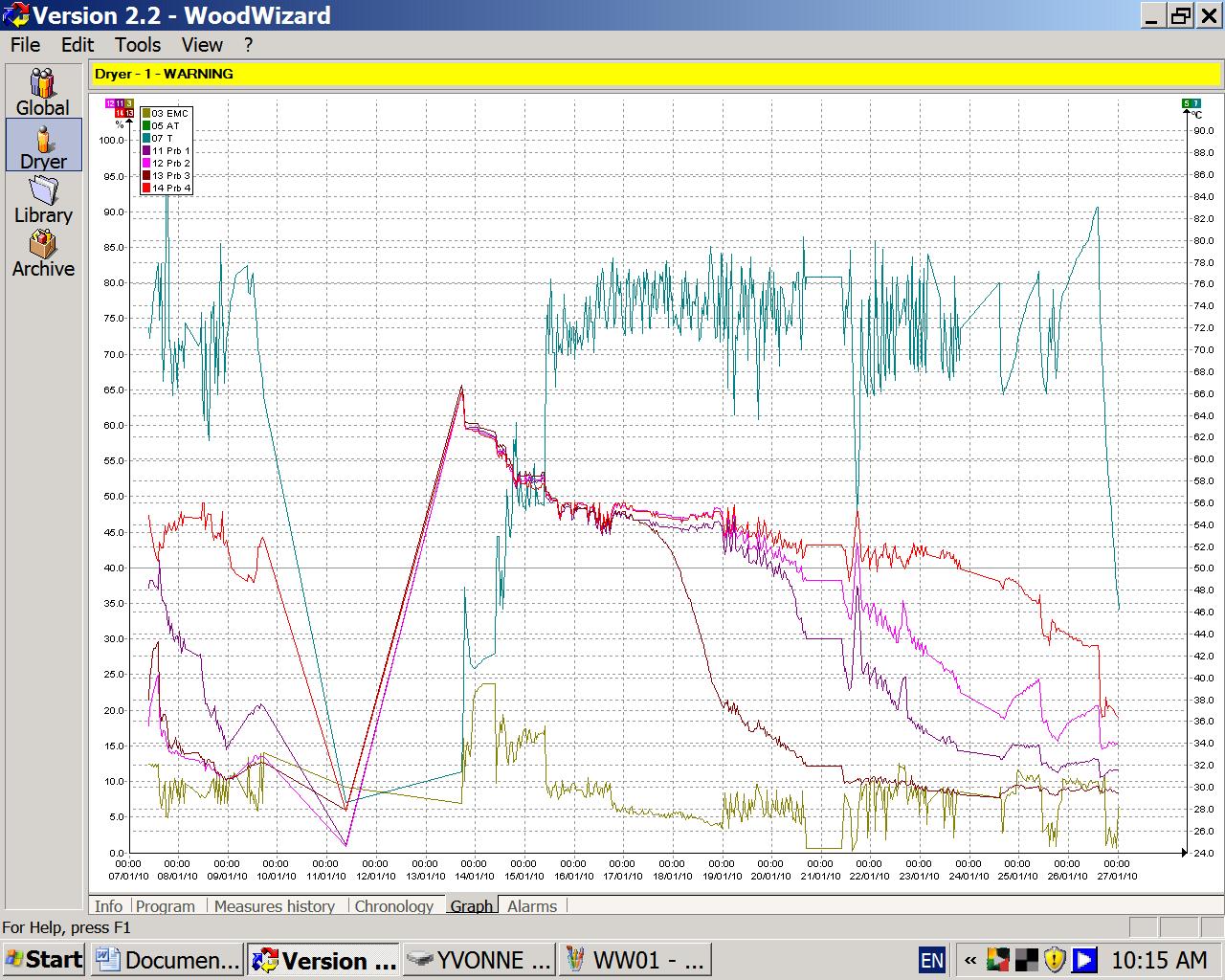Screen dimensions: 1225x980
Task: Click the purple 11 axis marker
Action: (x=120, y=102)
